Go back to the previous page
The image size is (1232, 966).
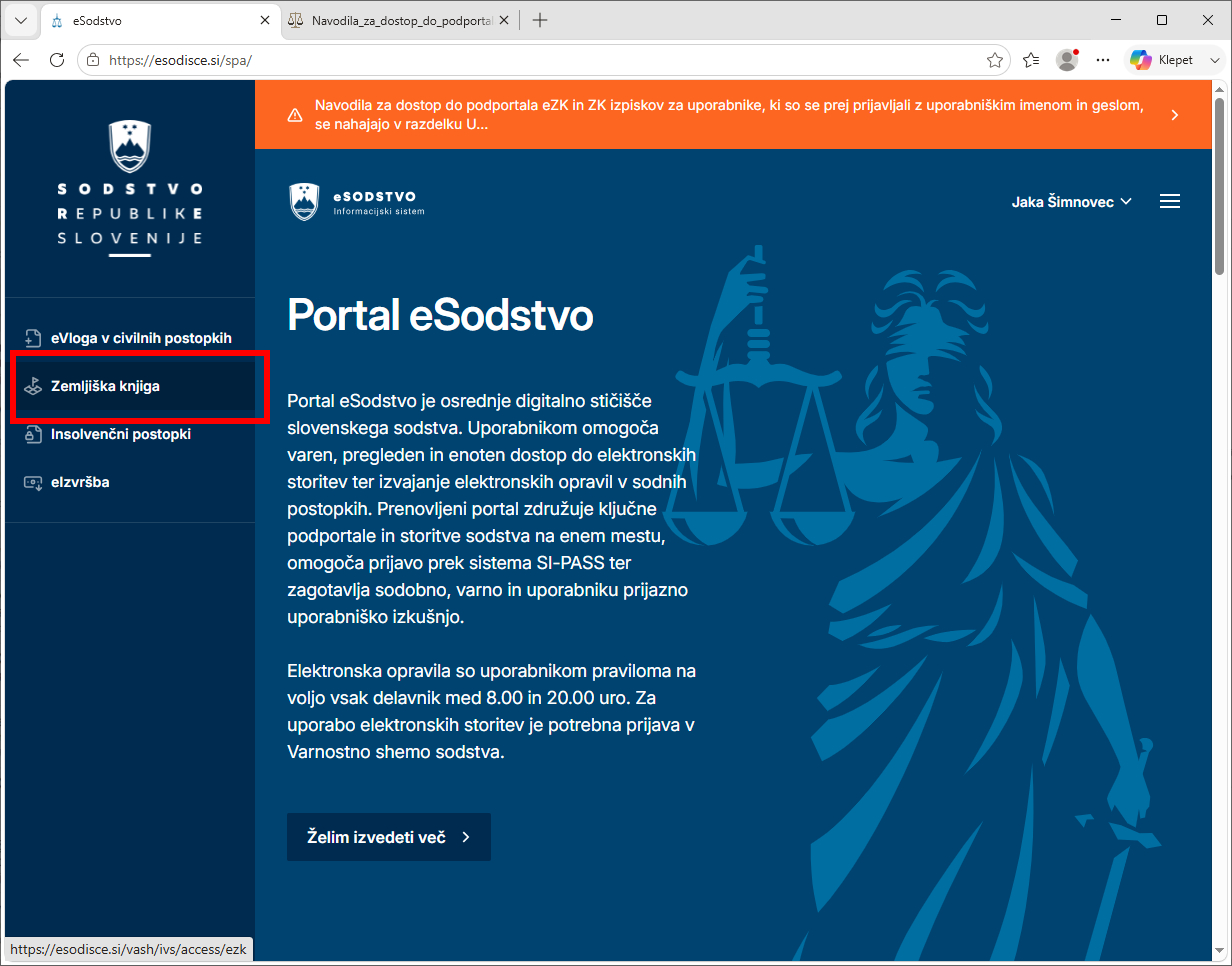coord(21,60)
